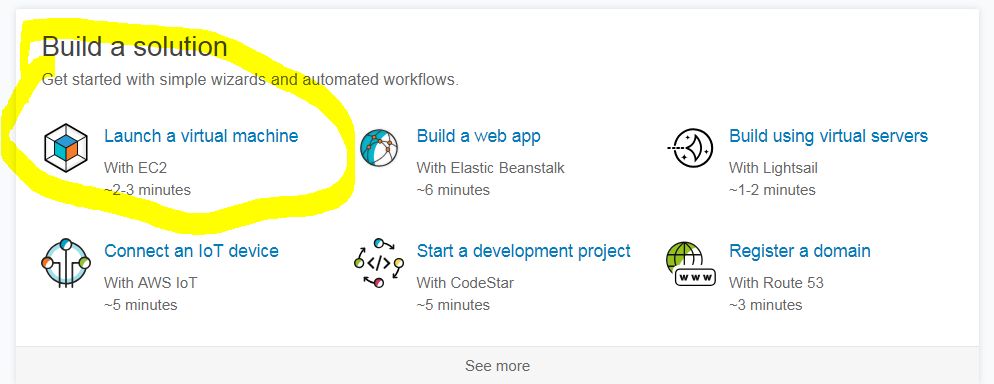Select the Connect an IoT device link
This screenshot has height=384, width=994.
(x=191, y=250)
